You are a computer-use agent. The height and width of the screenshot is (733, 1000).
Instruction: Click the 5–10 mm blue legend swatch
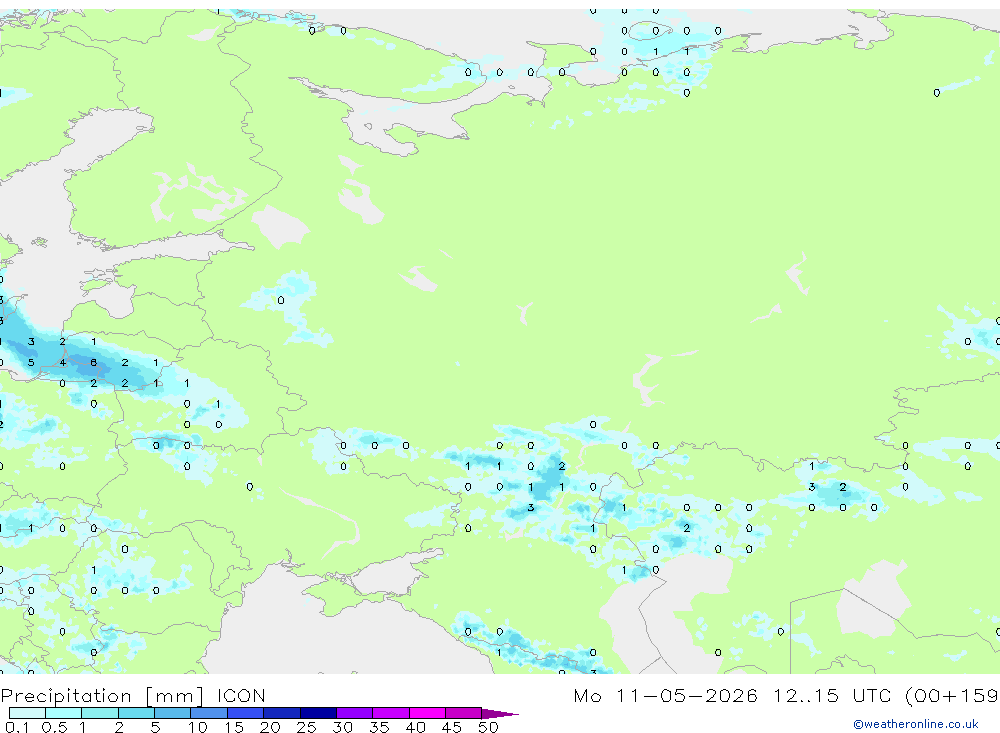click(173, 713)
